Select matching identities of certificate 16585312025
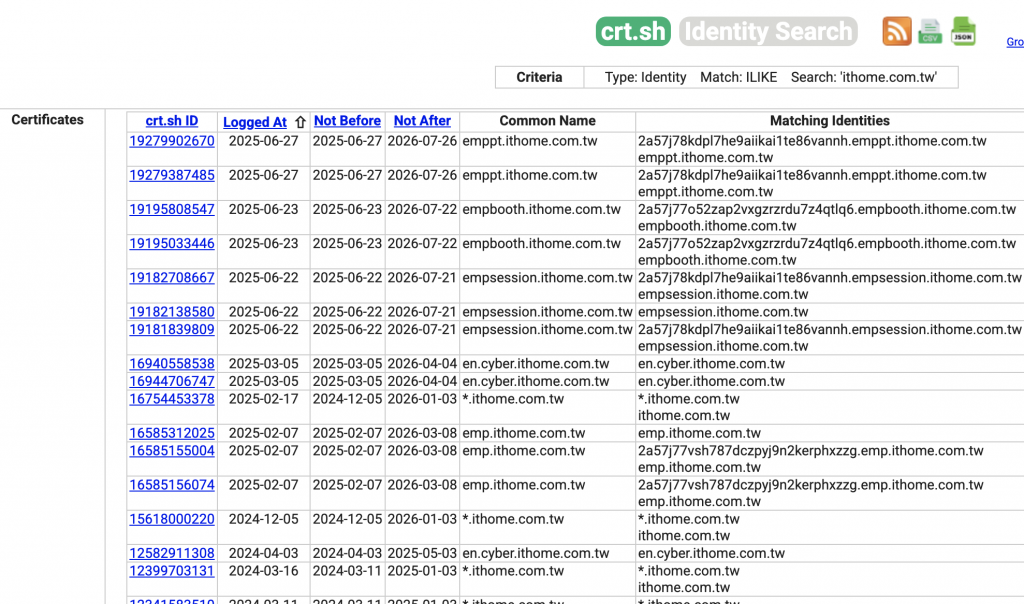1024x604 pixels. coord(699,433)
